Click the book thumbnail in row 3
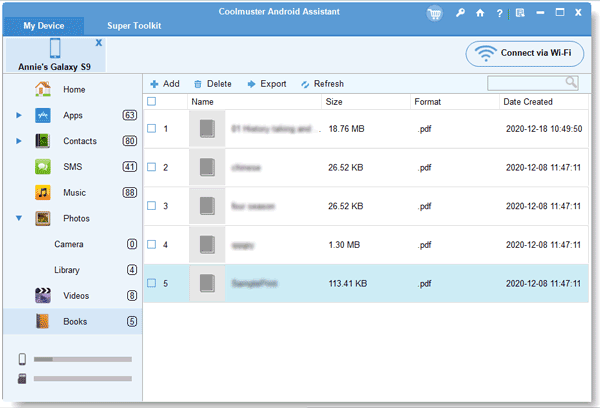Screen dimensions: 600x408 (x=207, y=206)
